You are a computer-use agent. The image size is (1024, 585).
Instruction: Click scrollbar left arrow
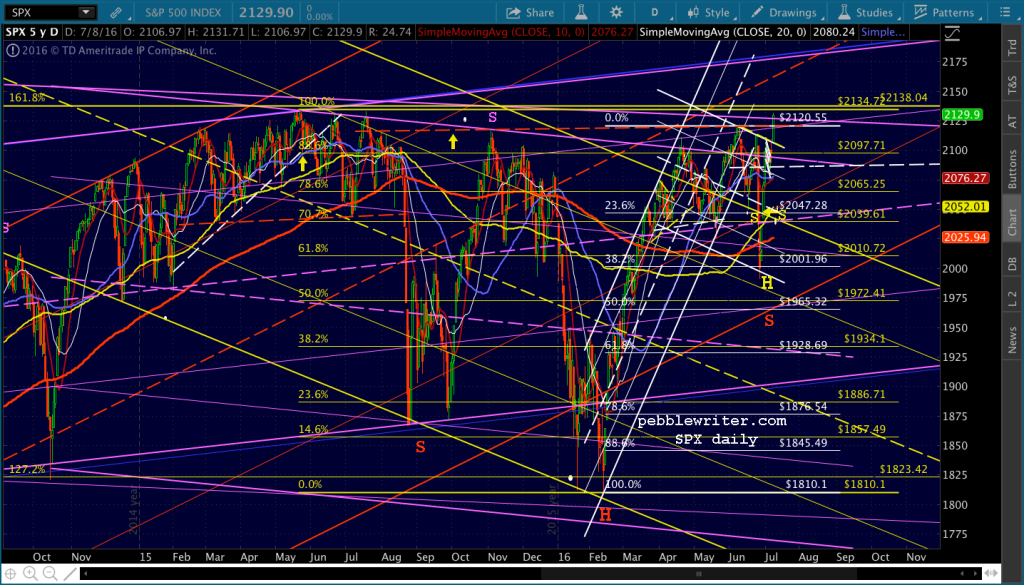tap(86, 573)
